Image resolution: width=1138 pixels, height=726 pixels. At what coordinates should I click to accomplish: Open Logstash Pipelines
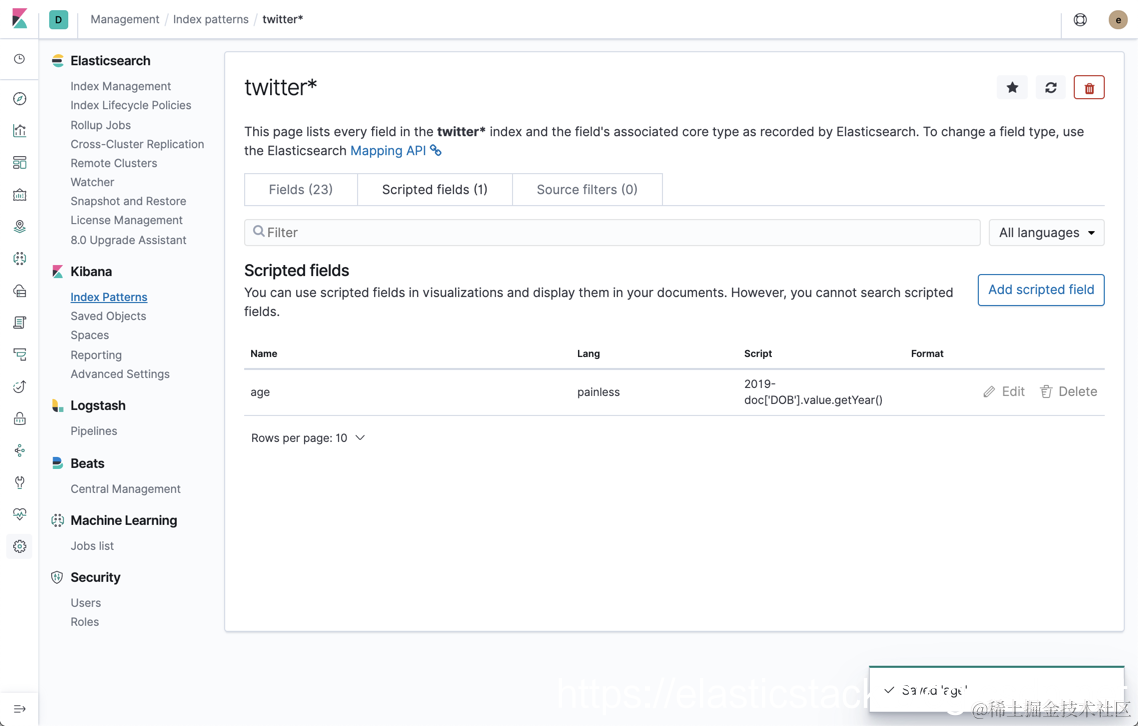(x=94, y=431)
